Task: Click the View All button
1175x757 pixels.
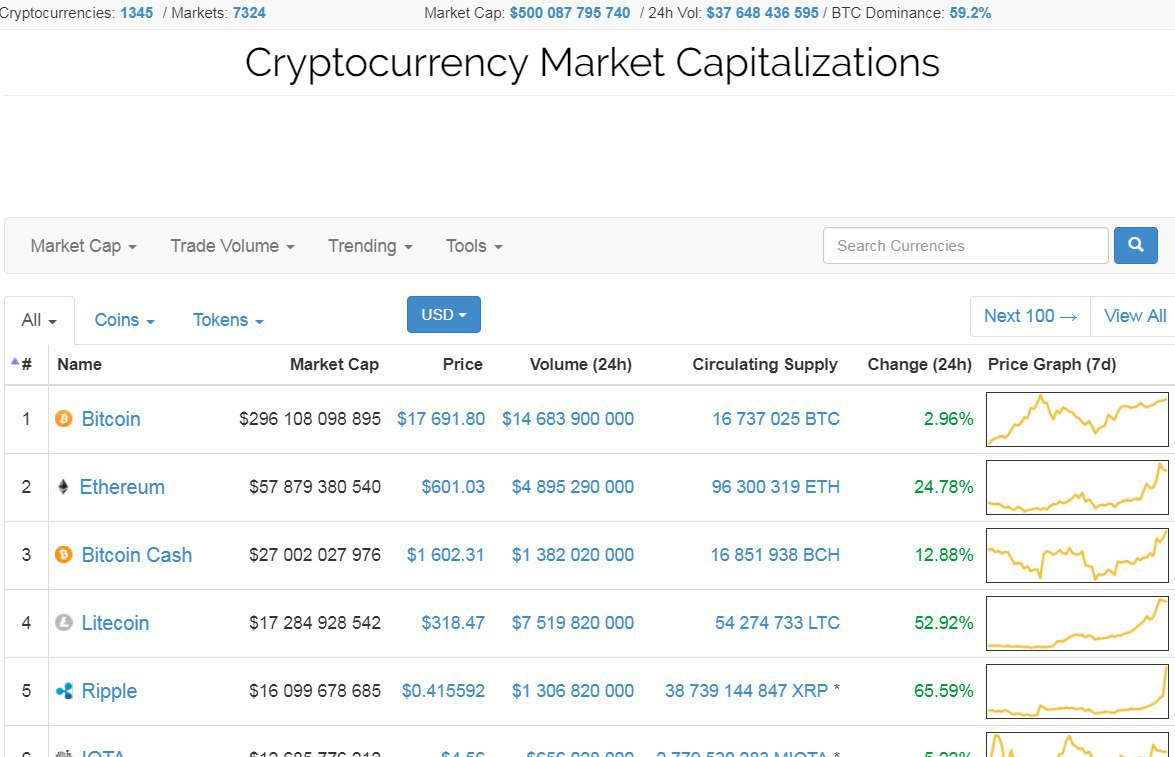Action: click(1134, 316)
